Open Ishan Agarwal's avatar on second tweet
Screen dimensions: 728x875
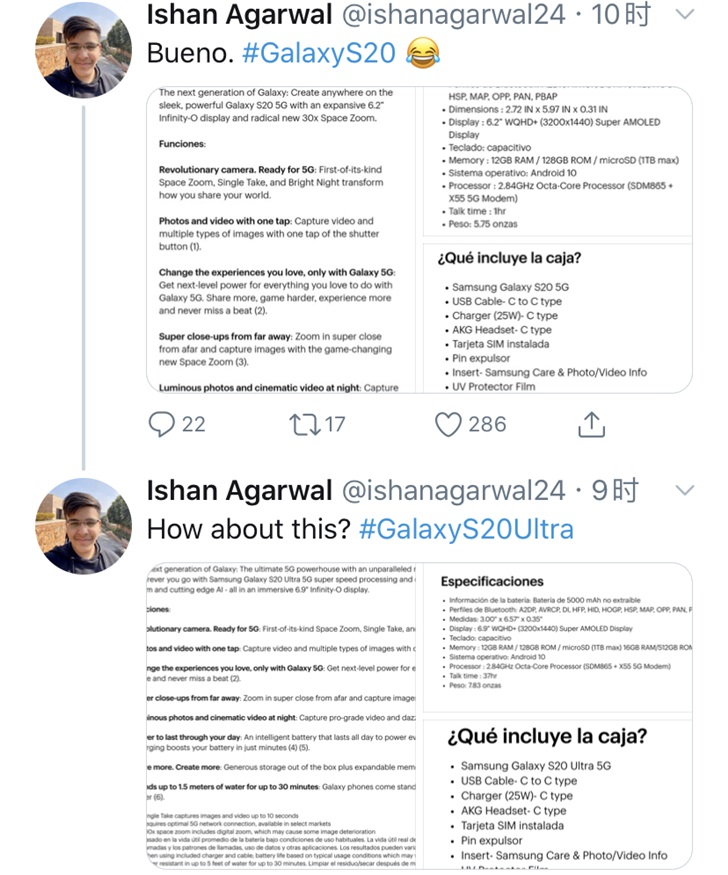coord(83,525)
